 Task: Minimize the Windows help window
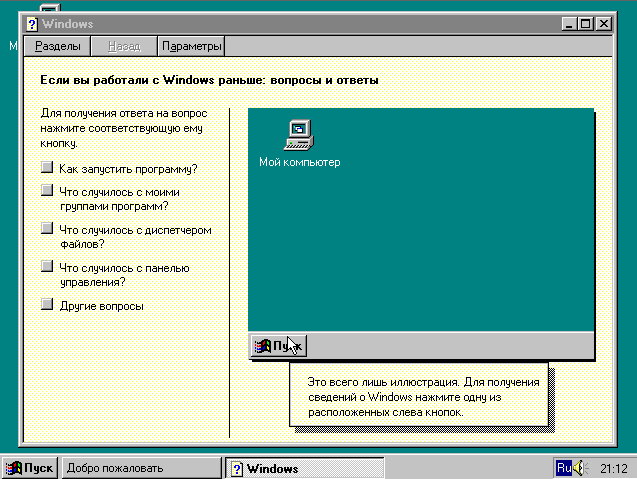(x=569, y=23)
